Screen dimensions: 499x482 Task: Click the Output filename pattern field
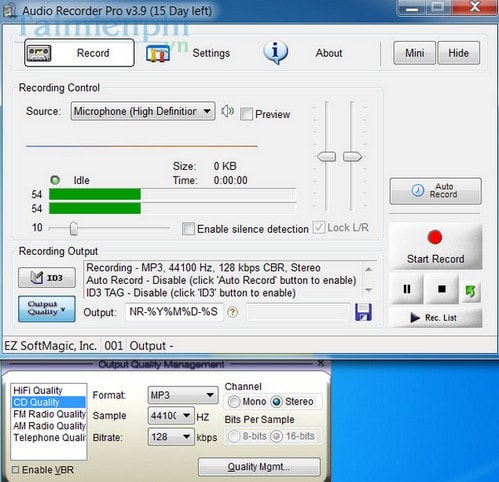[174, 312]
